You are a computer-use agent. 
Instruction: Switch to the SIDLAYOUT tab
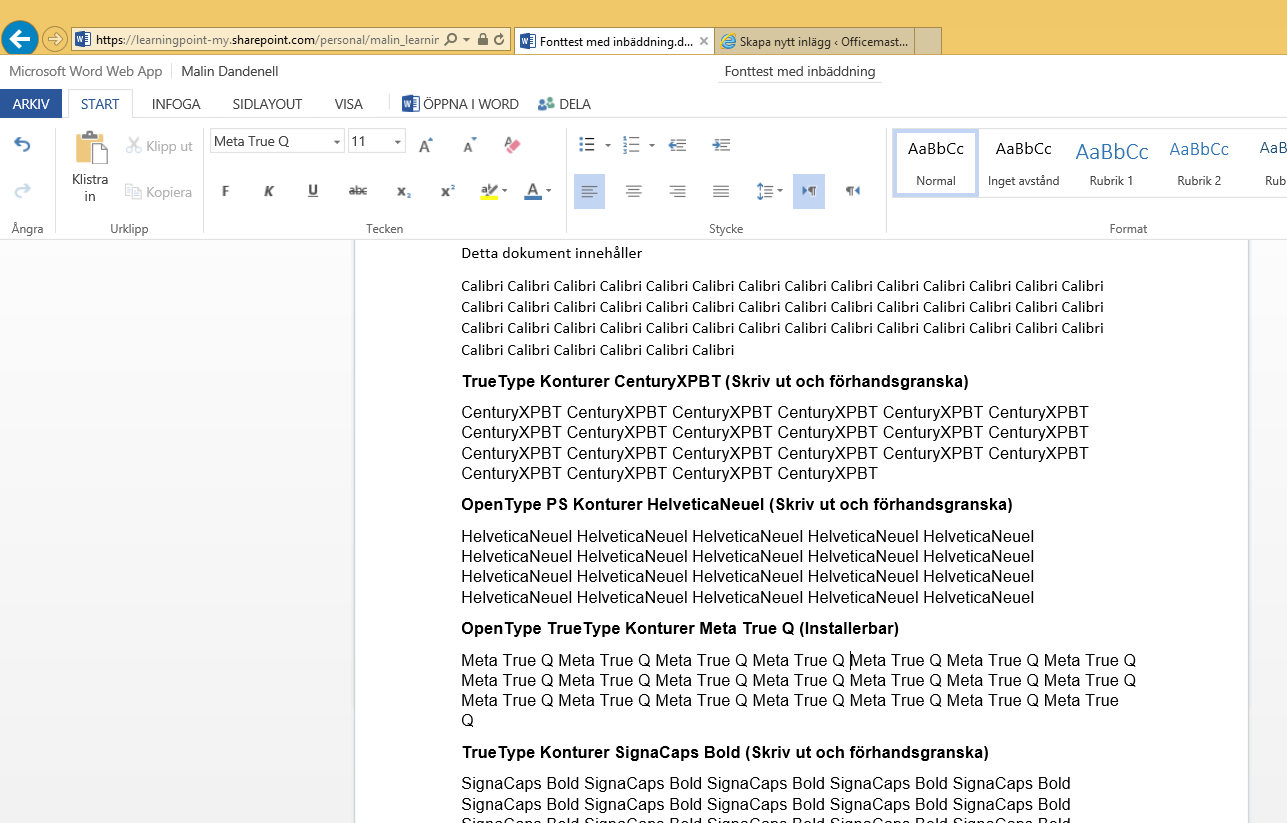pos(267,104)
